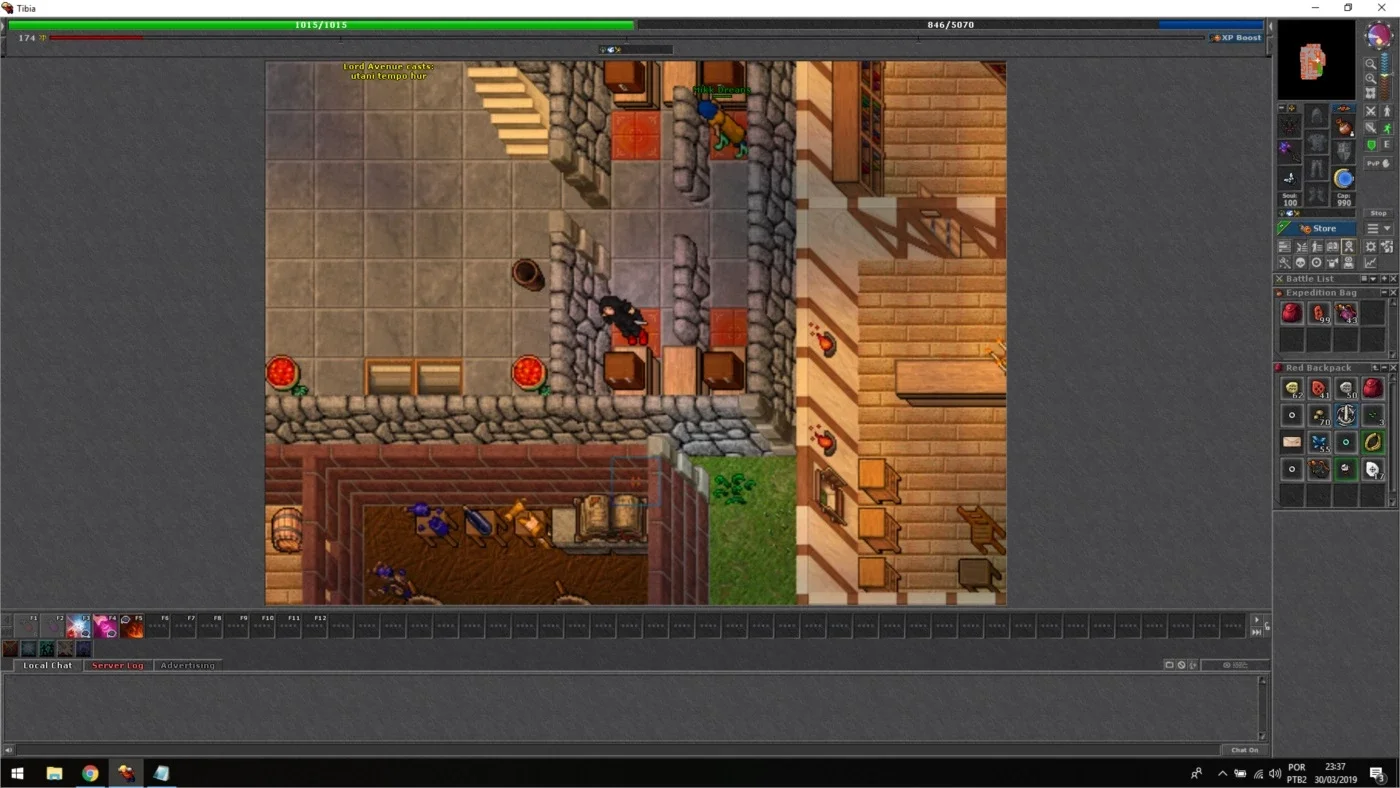
Task: Open the Advertising chat tab
Action: click(188, 665)
